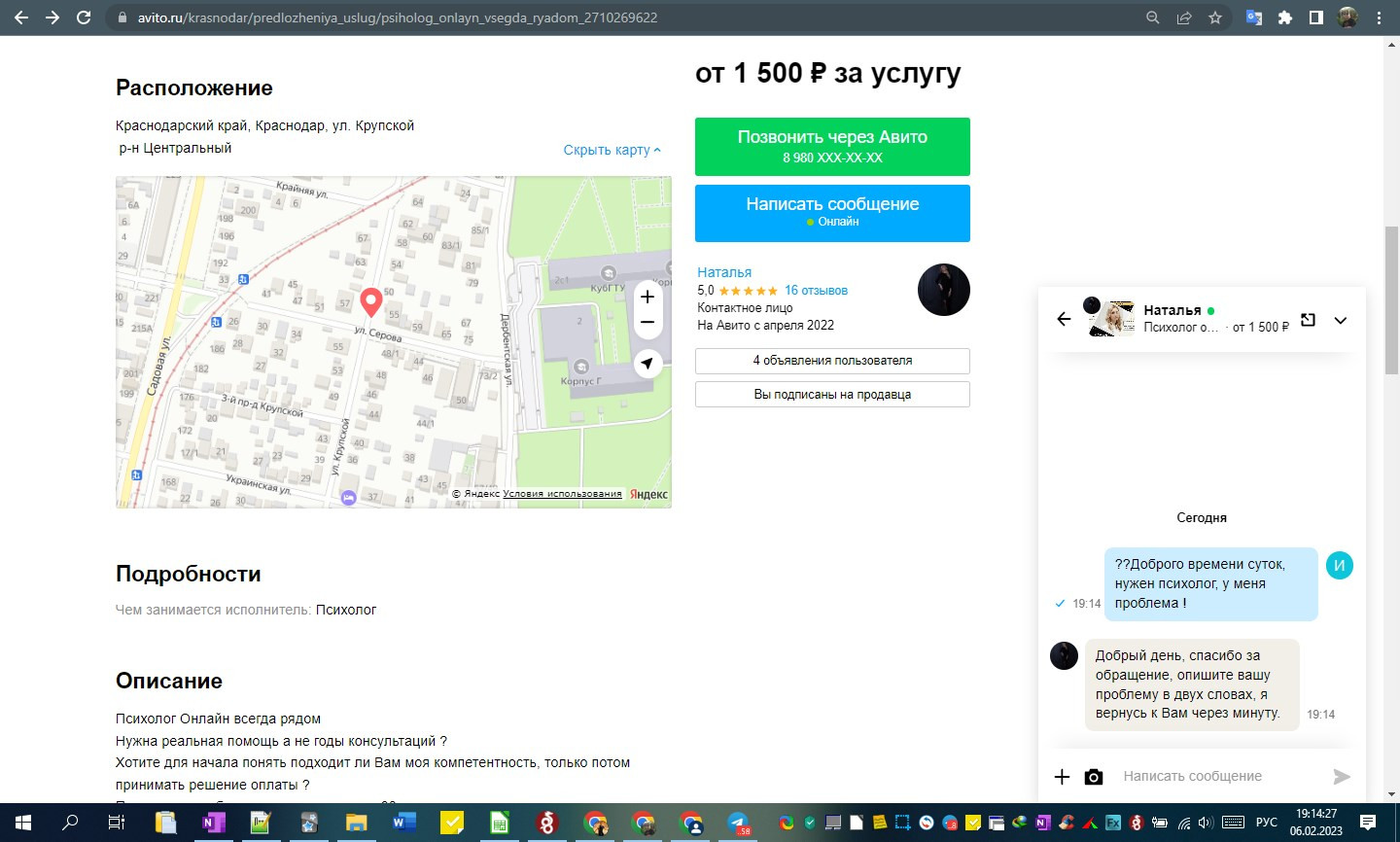Open the Chrome profile avatar
This screenshot has height=842, width=1400.
1347,18
